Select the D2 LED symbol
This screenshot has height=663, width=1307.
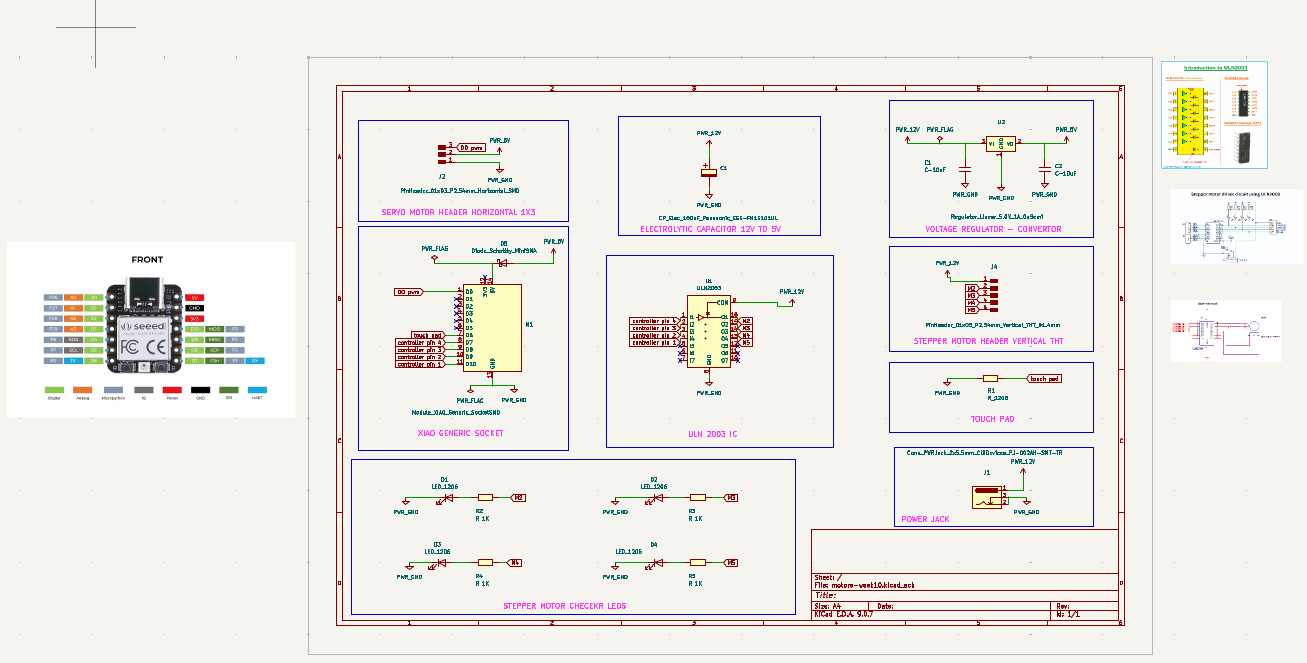pos(654,497)
